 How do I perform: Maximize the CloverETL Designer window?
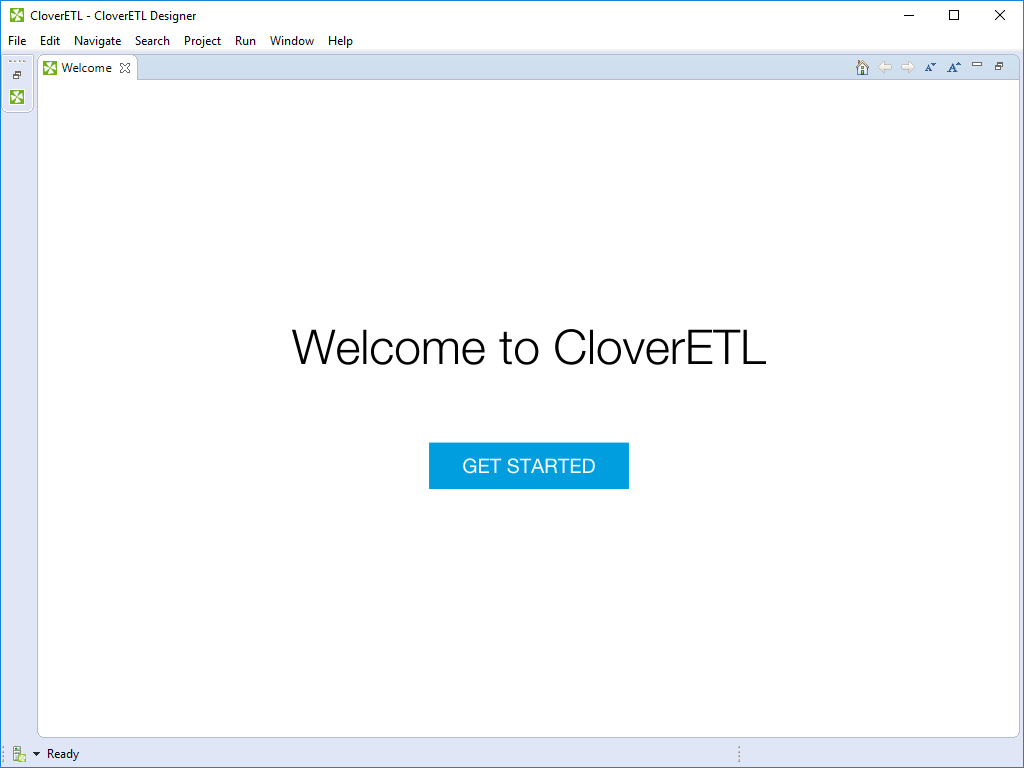click(x=954, y=15)
